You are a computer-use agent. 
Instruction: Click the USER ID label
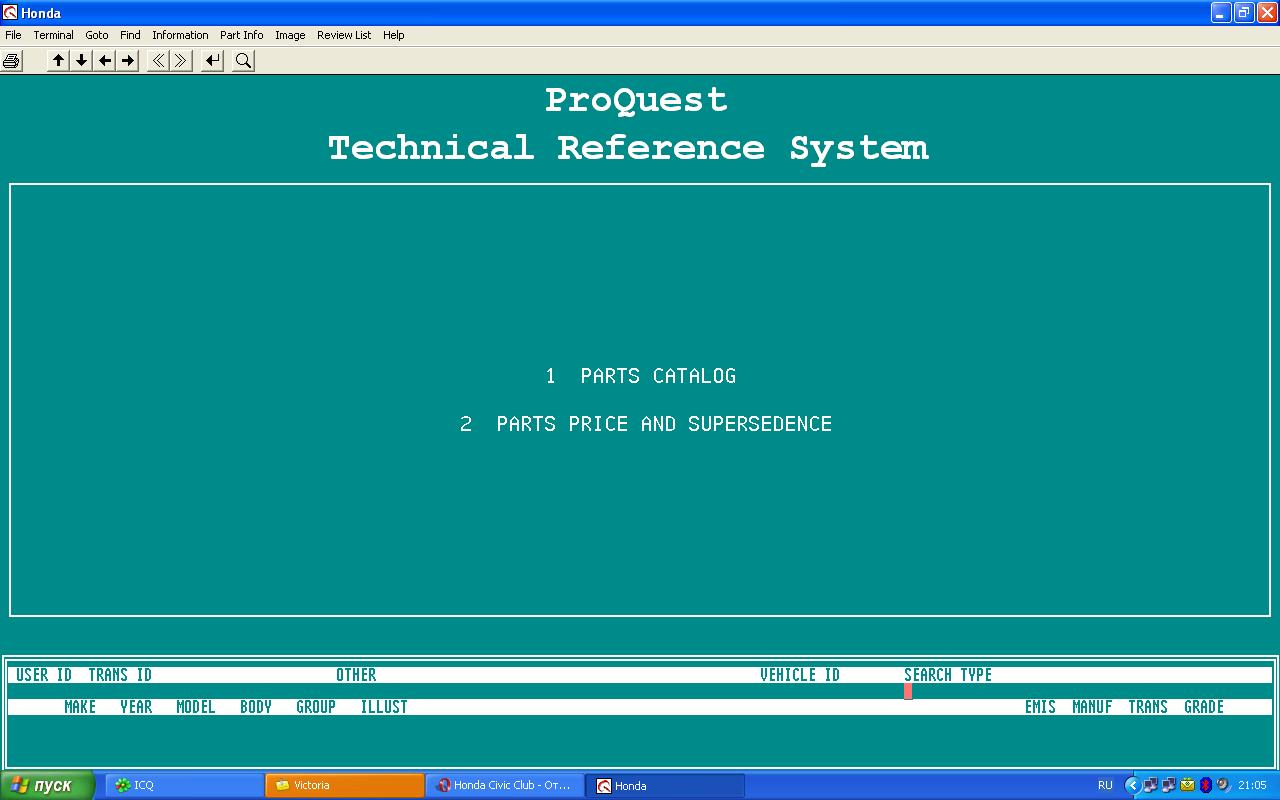[x=44, y=675]
